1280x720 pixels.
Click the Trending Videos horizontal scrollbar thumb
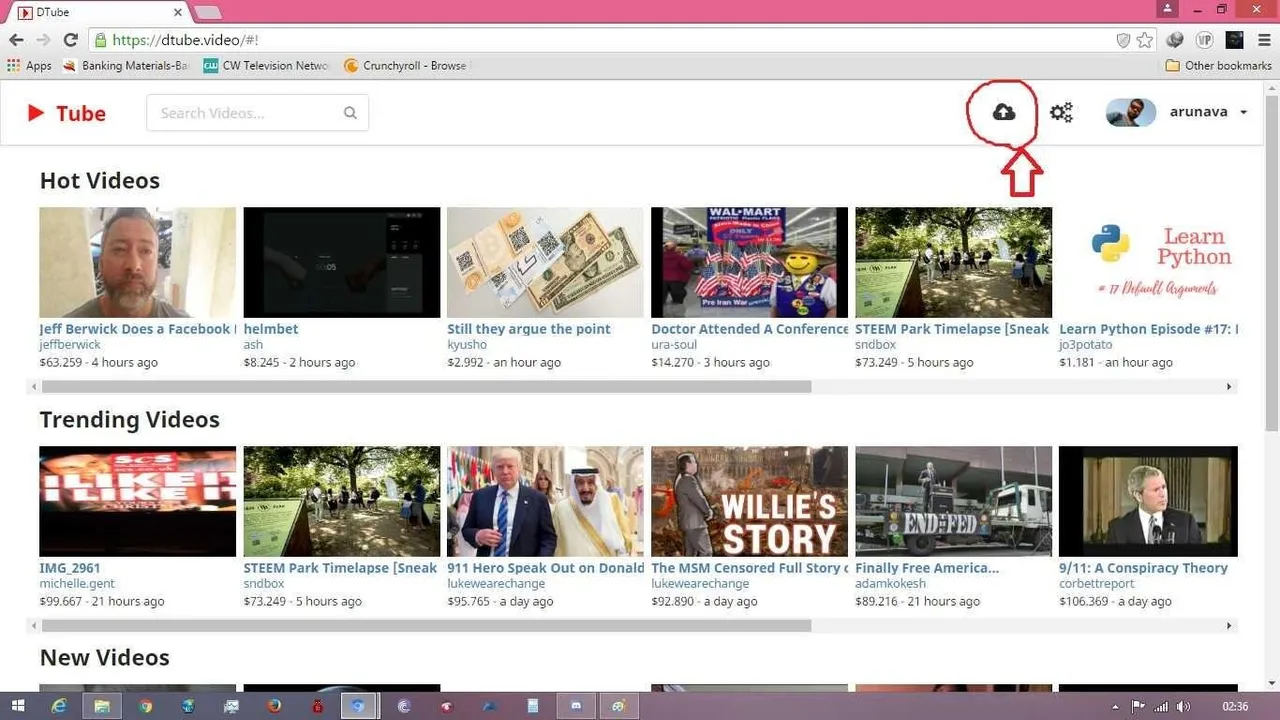pos(426,626)
